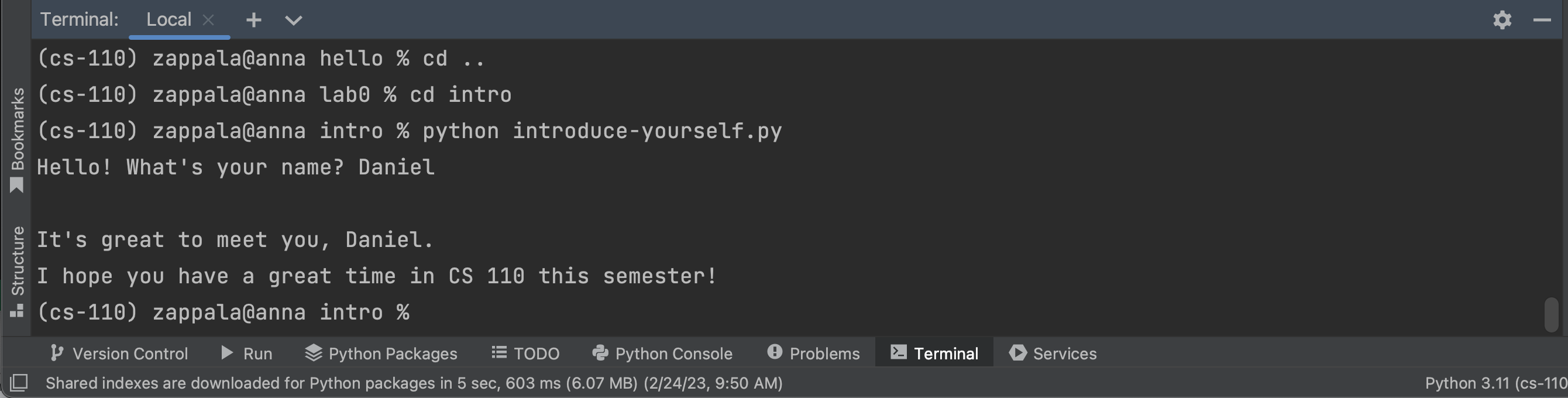Click the shared indexes status message
The image size is (1568, 398).
pos(415,383)
